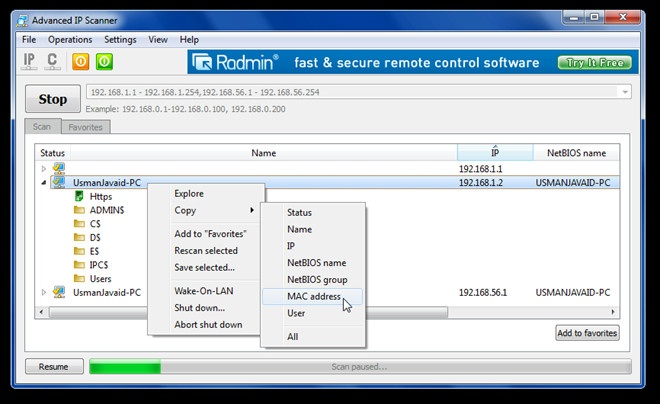Choose Abort shut down
Image resolution: width=660 pixels, height=404 pixels.
tap(206, 324)
